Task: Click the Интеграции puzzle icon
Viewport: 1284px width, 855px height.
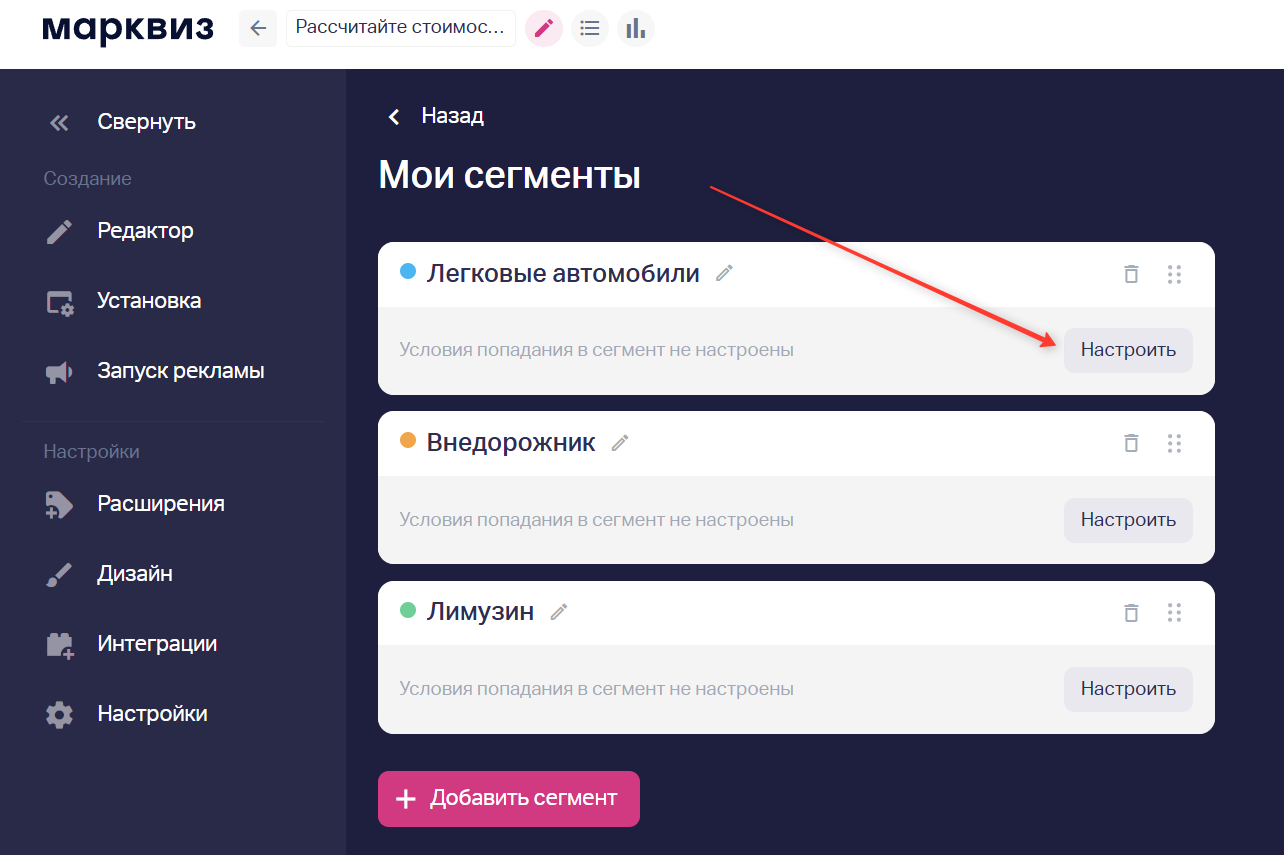Action: 60,645
